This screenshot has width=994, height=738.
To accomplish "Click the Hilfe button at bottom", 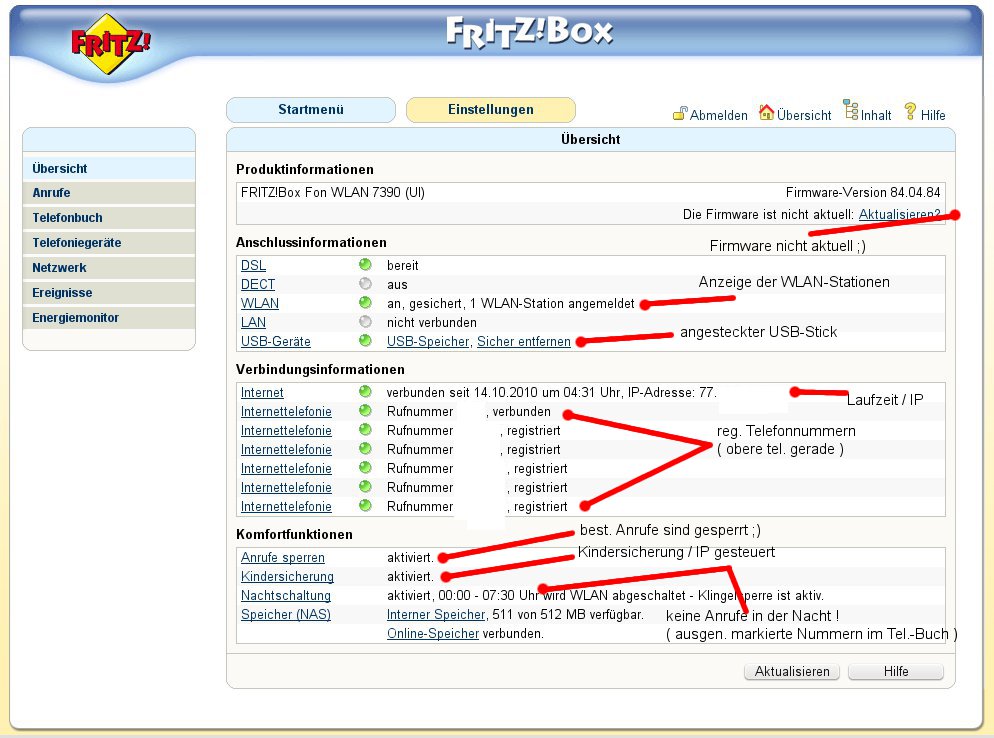I will (x=896, y=671).
